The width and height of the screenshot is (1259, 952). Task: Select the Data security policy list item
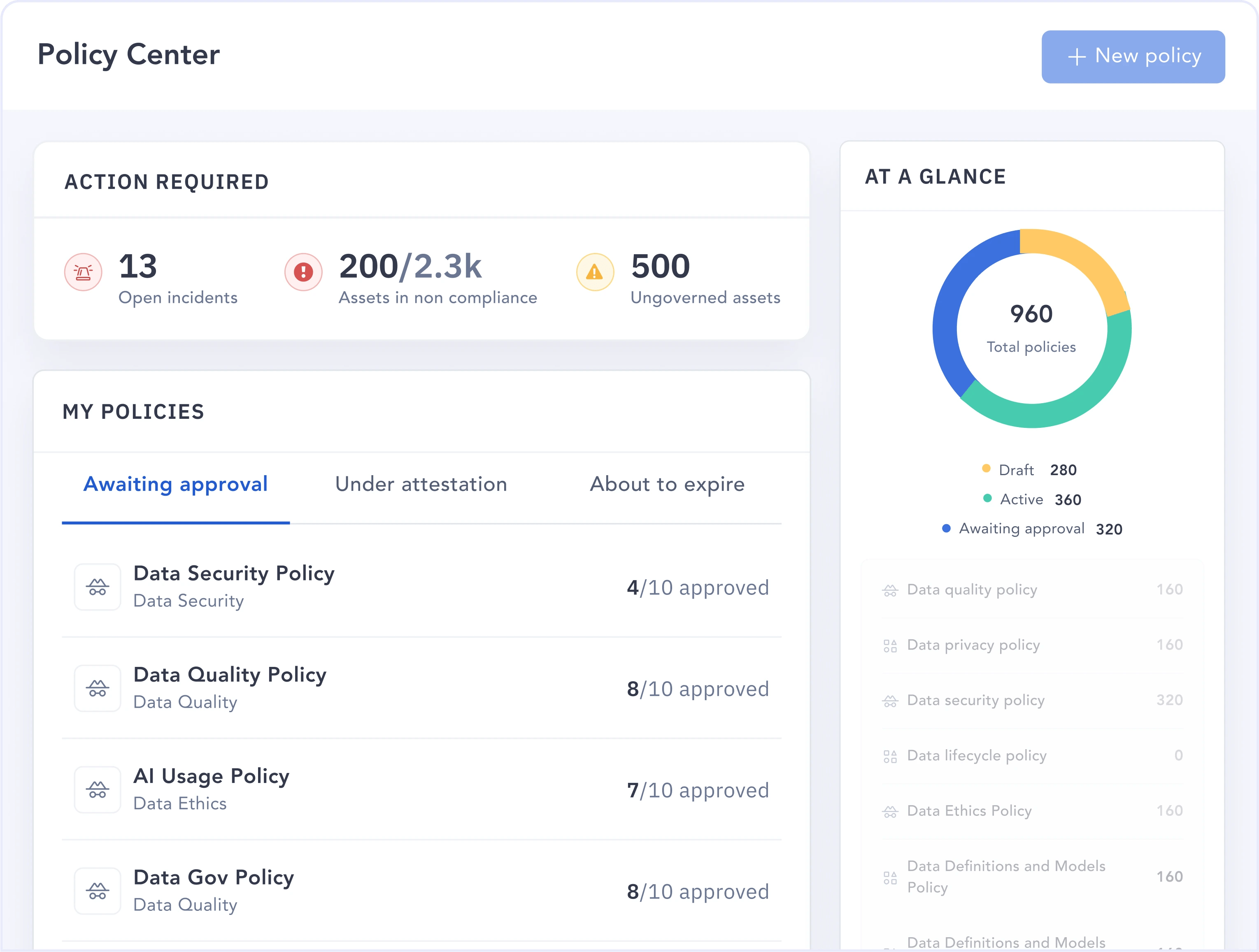coord(975,700)
